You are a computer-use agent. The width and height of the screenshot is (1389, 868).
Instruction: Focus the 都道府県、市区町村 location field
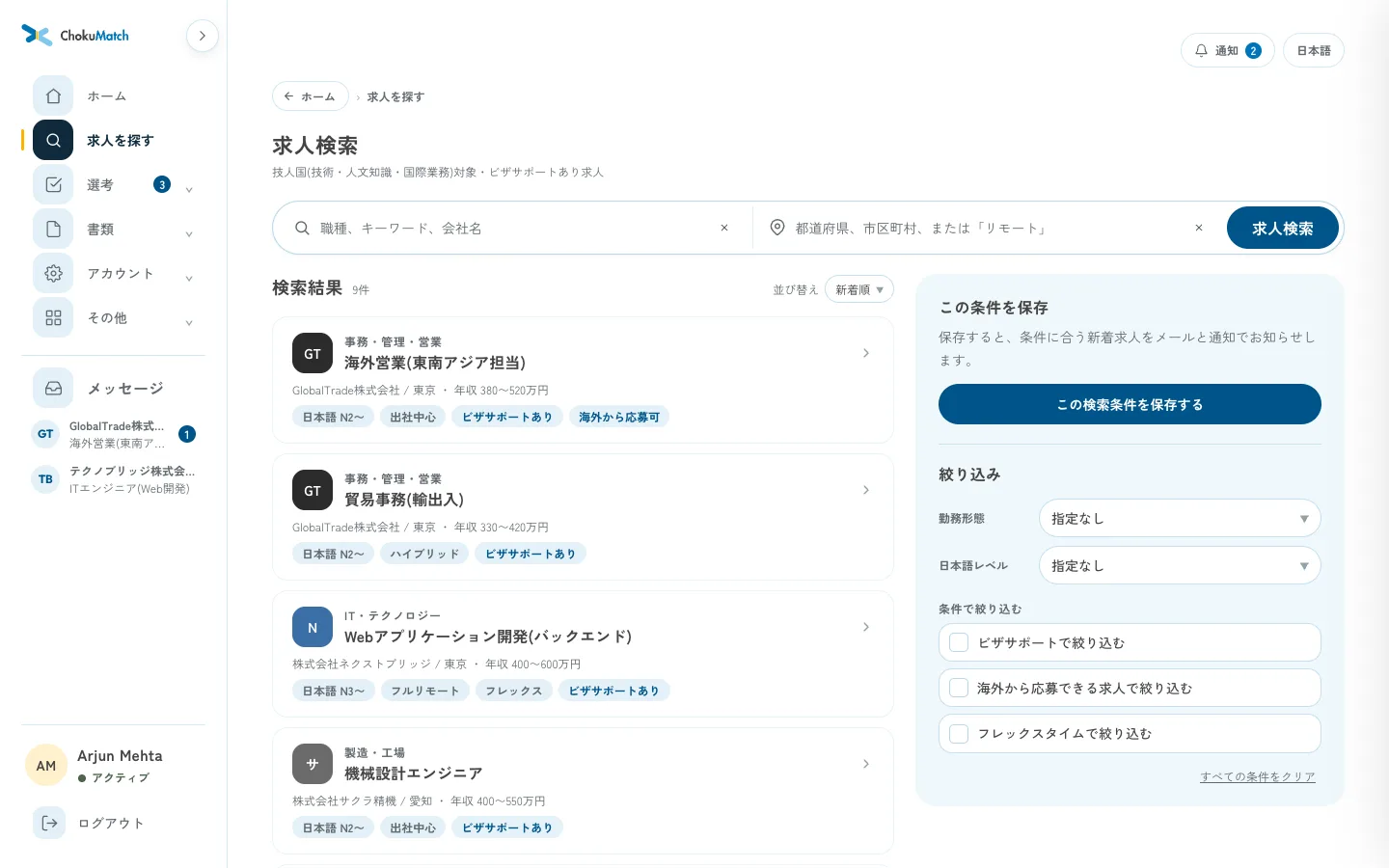coord(989,229)
